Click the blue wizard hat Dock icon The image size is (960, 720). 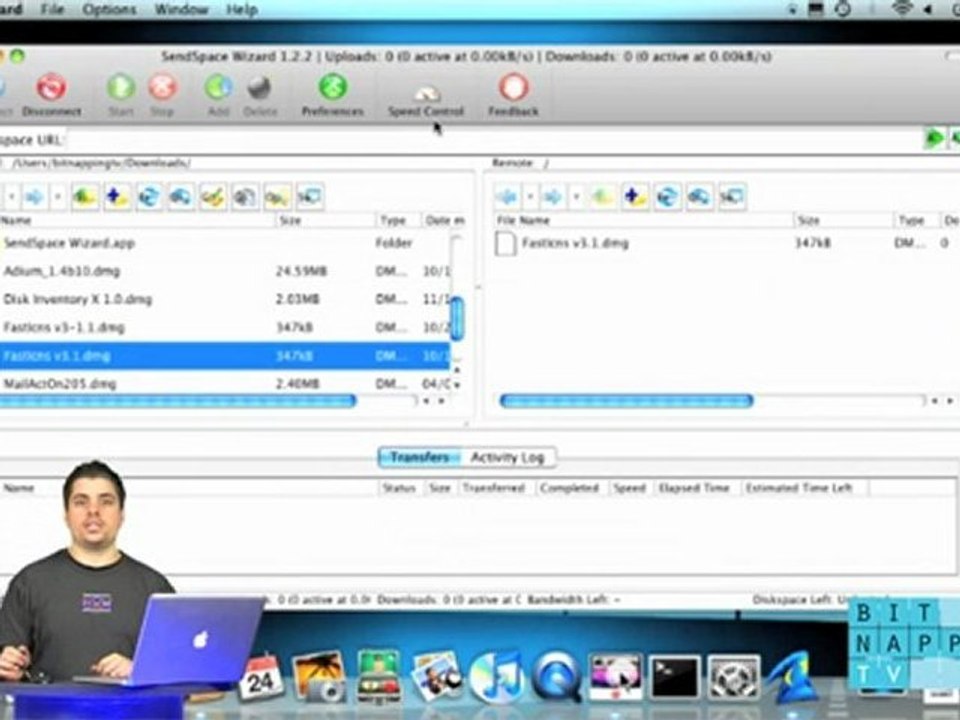(792, 677)
